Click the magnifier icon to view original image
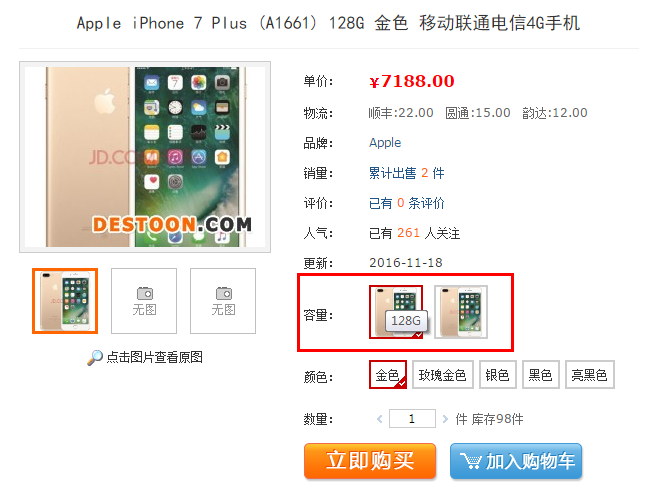 pyautogui.click(x=95, y=358)
